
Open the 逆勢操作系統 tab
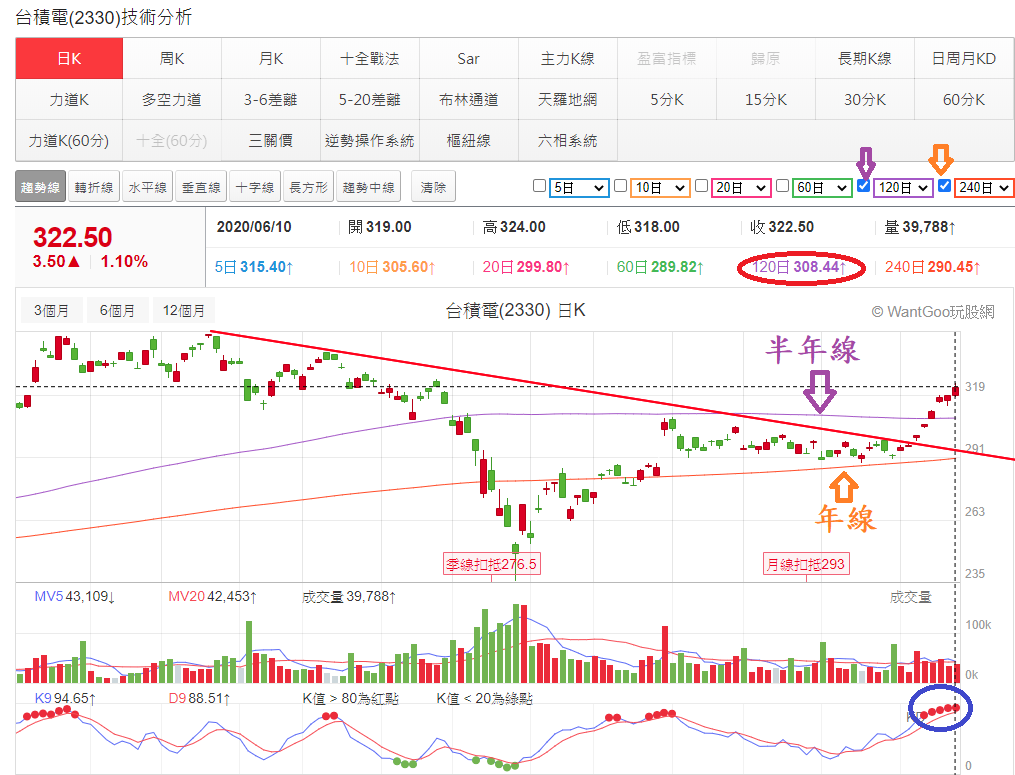click(x=370, y=140)
